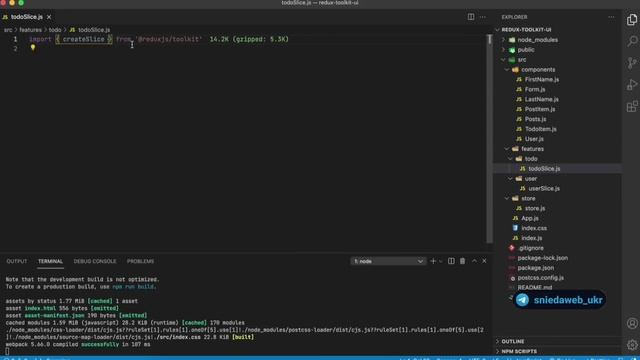Click the lightbulb code action icon
This screenshot has width=640, height=360.
pos(33,48)
